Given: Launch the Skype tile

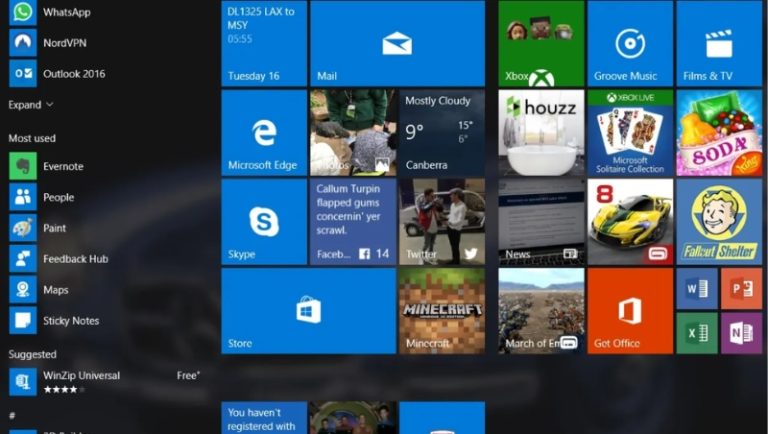Looking at the screenshot, I should coord(264,222).
